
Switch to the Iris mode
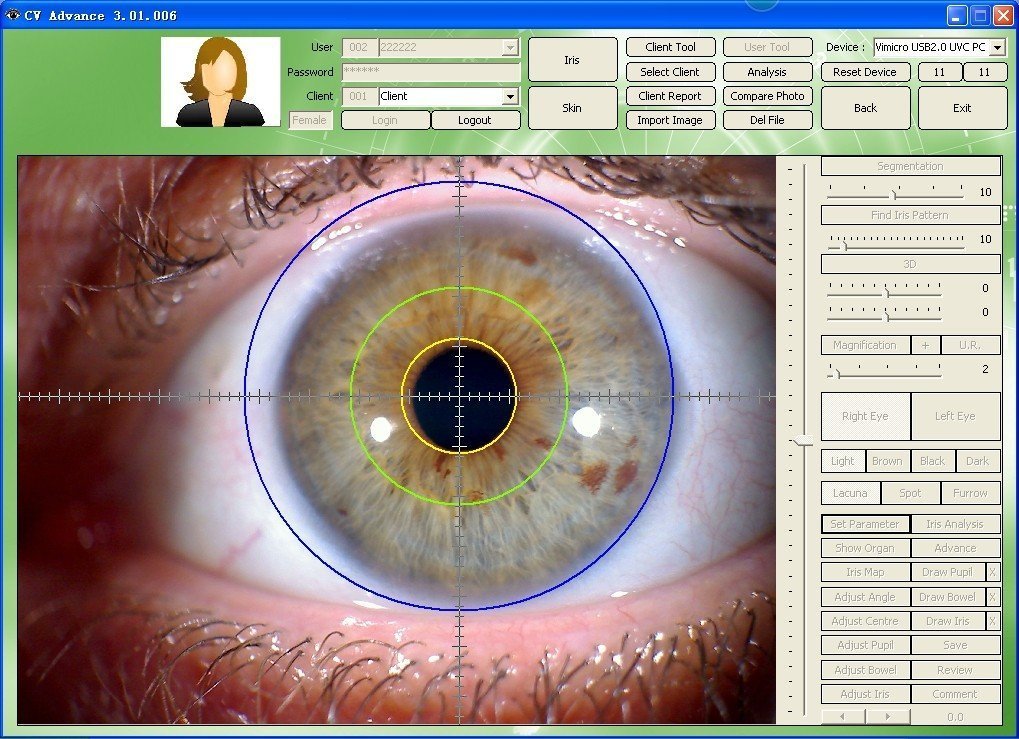(x=571, y=59)
